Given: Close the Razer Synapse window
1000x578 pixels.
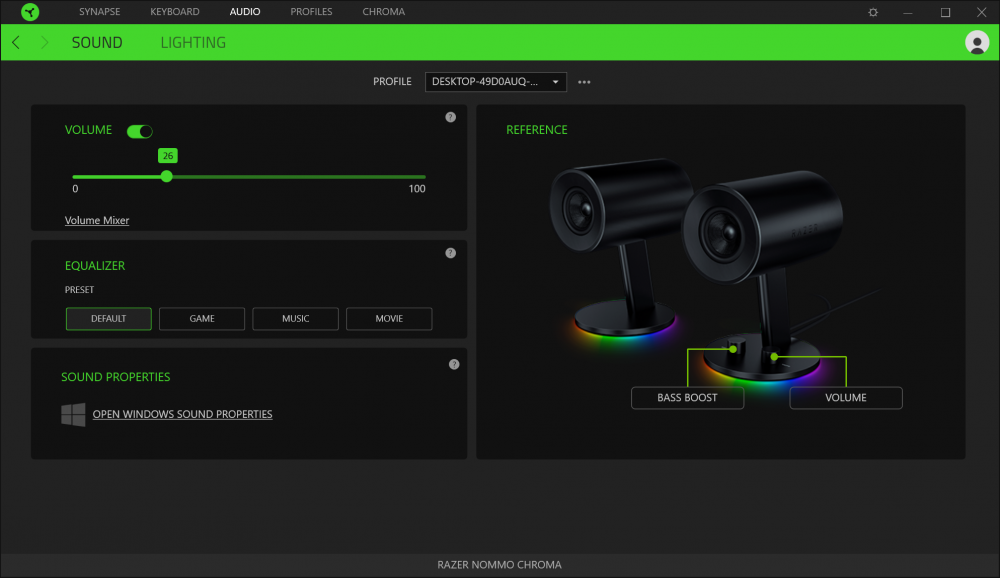Looking at the screenshot, I should pyautogui.click(x=982, y=12).
